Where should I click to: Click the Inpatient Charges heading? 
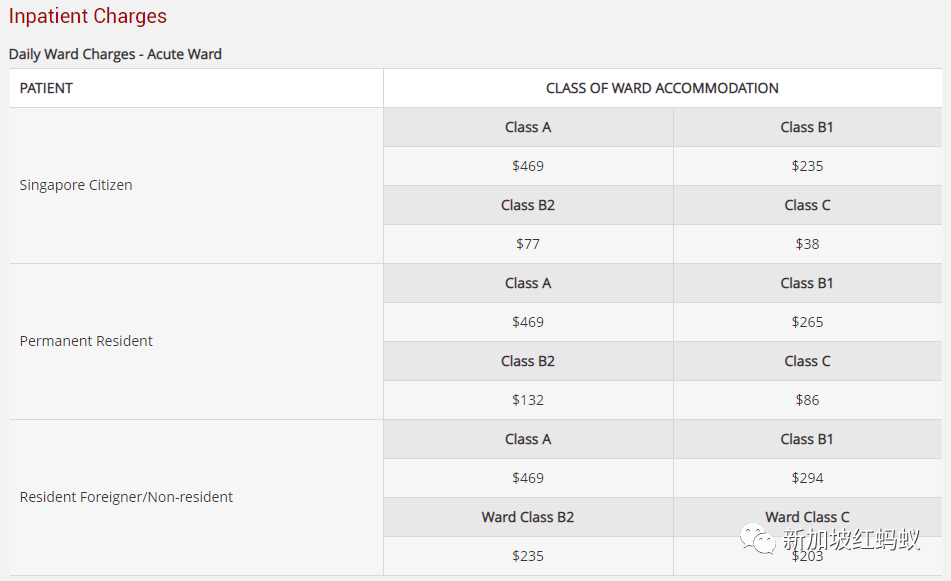(x=88, y=16)
